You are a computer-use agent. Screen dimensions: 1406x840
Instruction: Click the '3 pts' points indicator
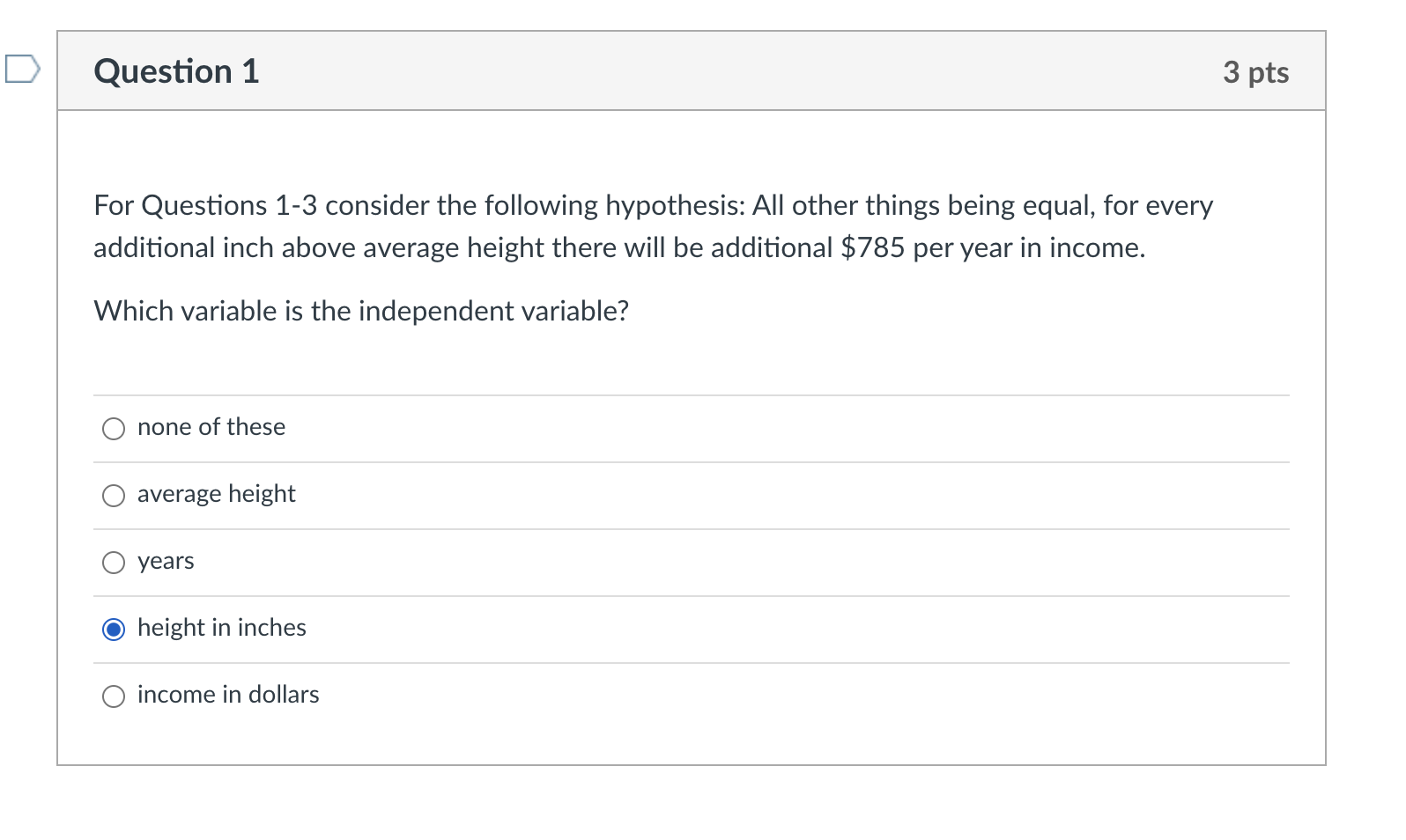(1256, 72)
